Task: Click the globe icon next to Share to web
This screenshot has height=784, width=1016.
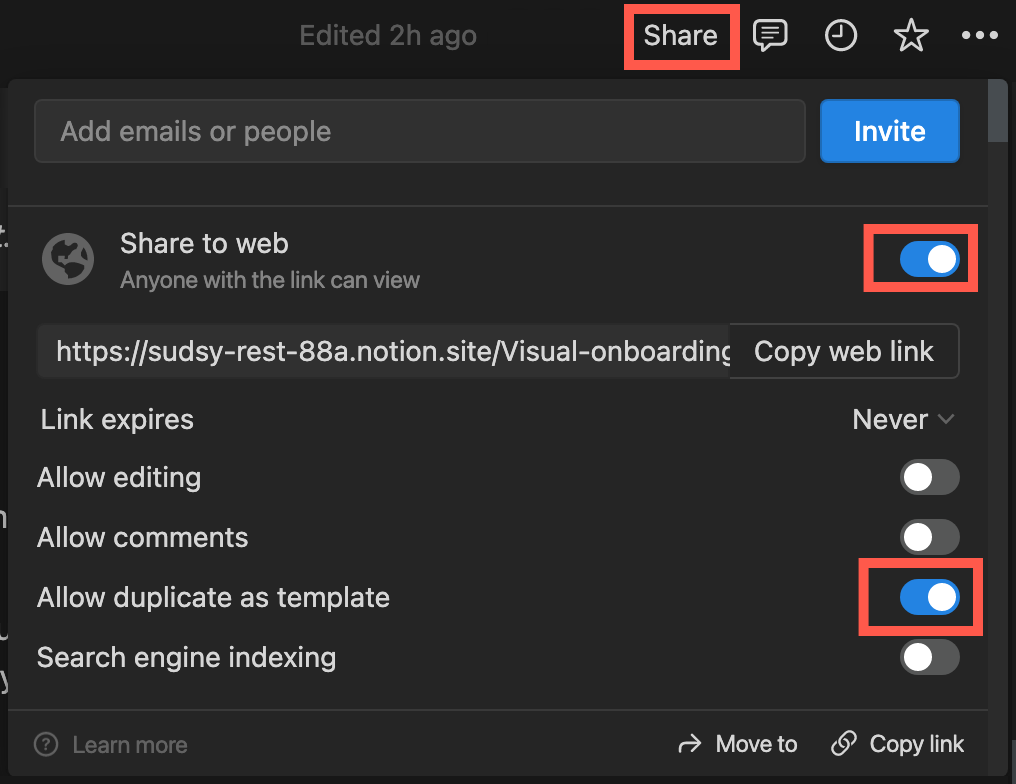Action: pyautogui.click(x=67, y=258)
